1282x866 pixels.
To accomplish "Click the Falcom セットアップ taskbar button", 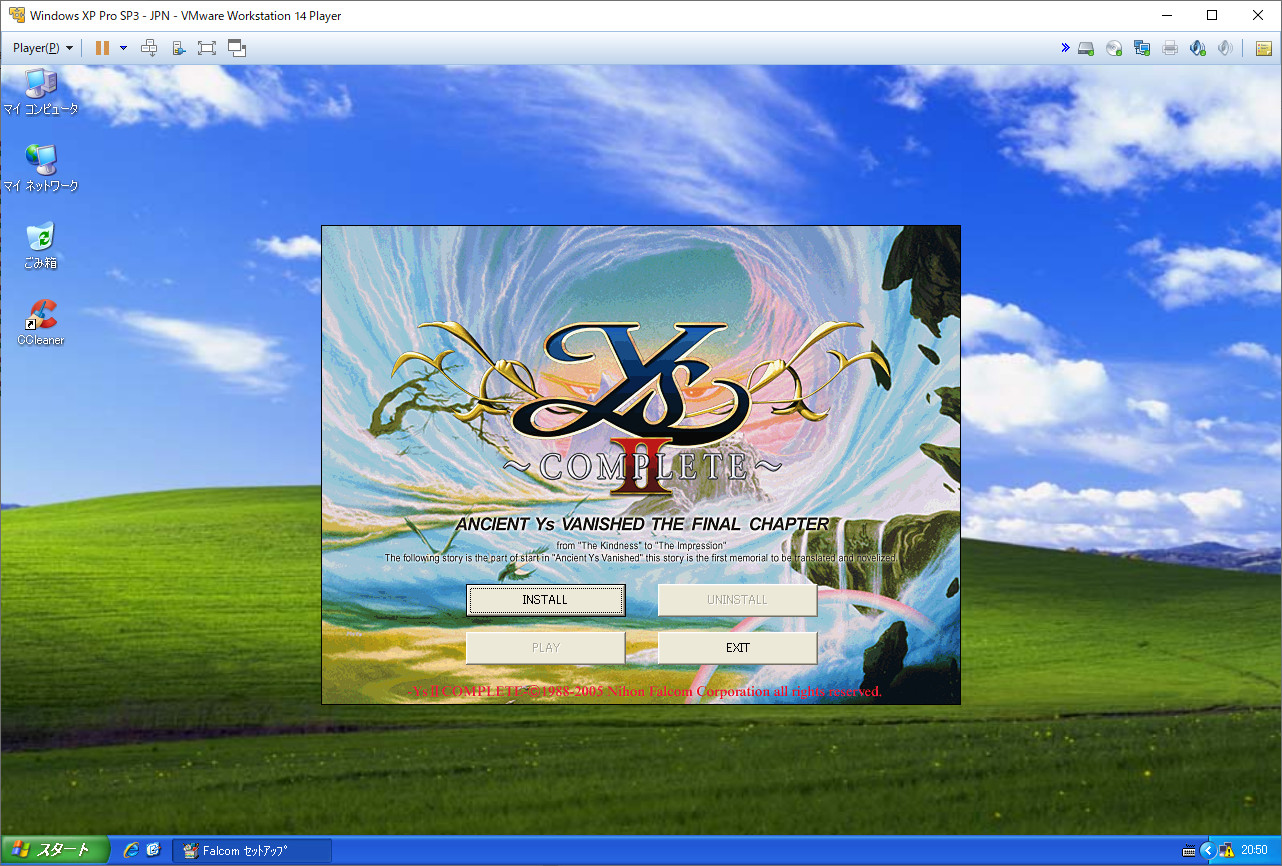I will [252, 851].
